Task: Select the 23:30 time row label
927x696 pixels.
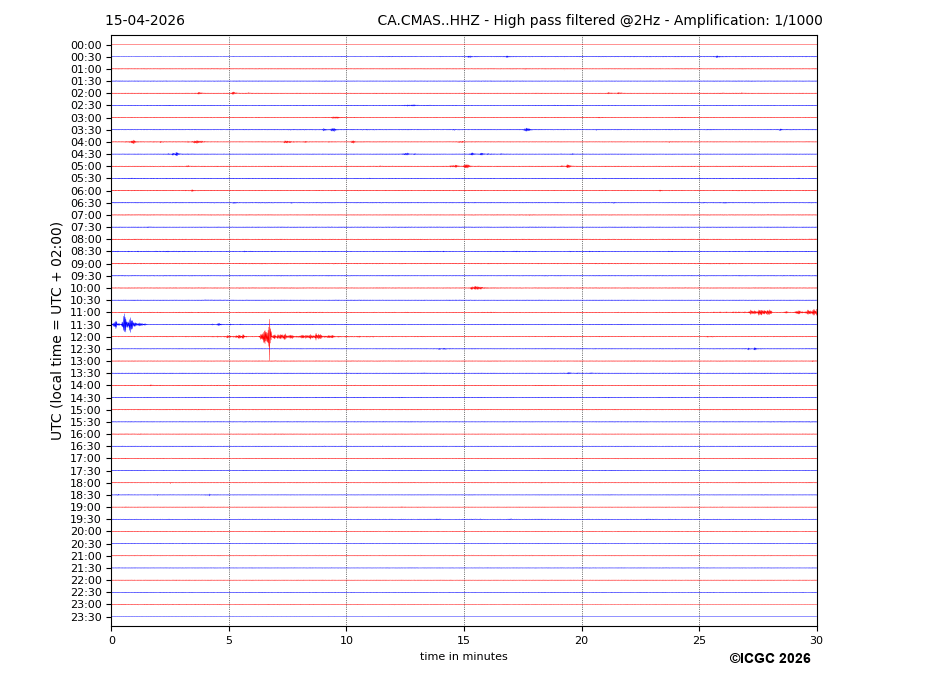Action: 86,617
